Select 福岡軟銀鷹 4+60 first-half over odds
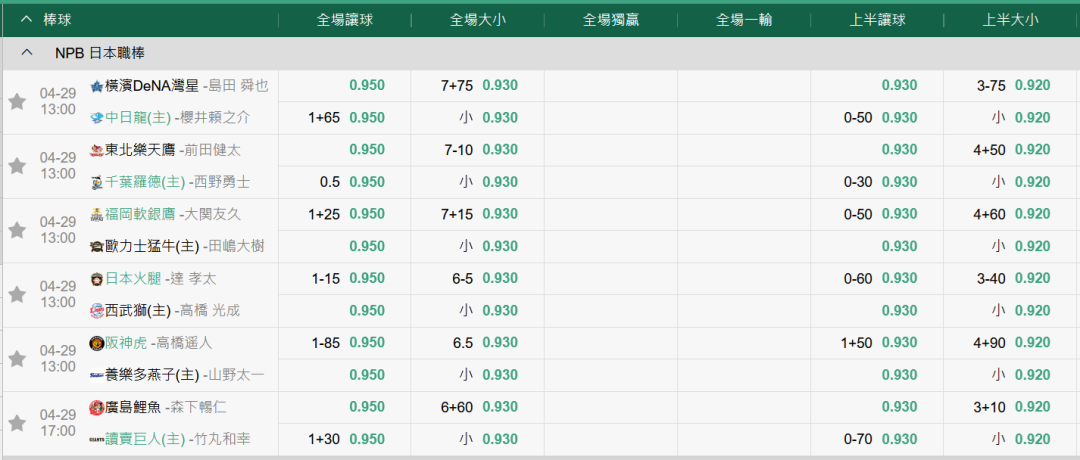The image size is (1080, 460). pos(1032,214)
